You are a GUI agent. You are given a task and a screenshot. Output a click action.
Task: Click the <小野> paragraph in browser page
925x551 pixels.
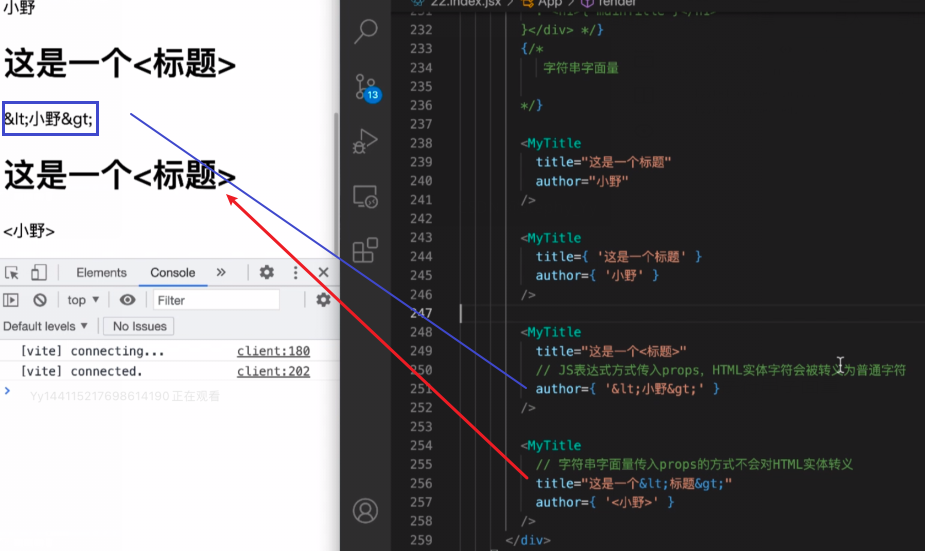29,231
